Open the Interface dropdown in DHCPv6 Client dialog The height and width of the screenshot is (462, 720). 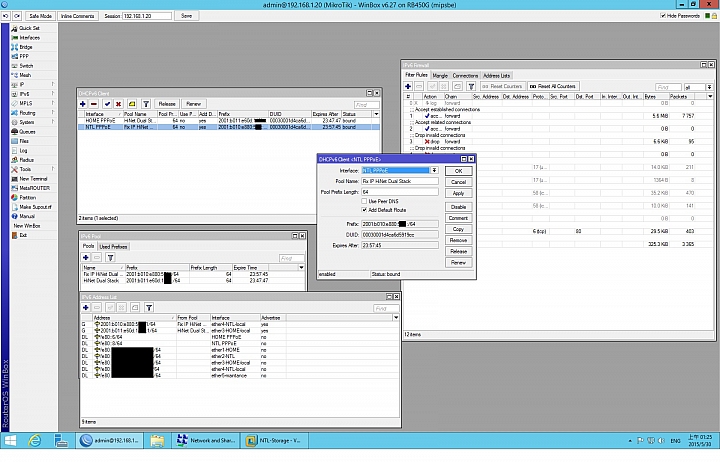point(434,170)
